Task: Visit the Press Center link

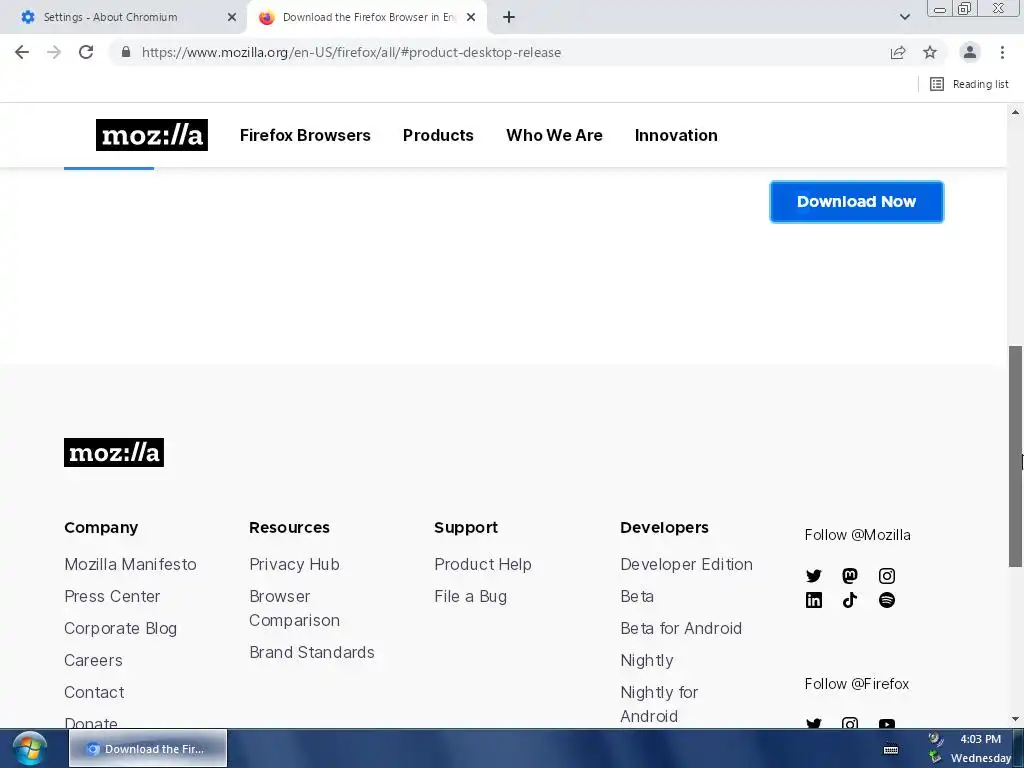Action: coord(112,596)
